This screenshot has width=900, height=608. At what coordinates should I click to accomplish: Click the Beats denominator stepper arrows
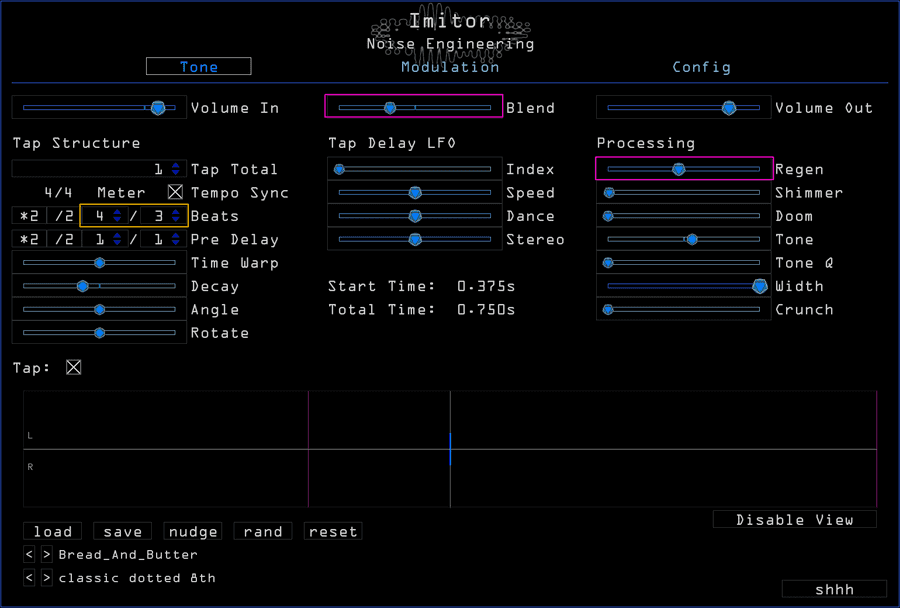click(176, 216)
